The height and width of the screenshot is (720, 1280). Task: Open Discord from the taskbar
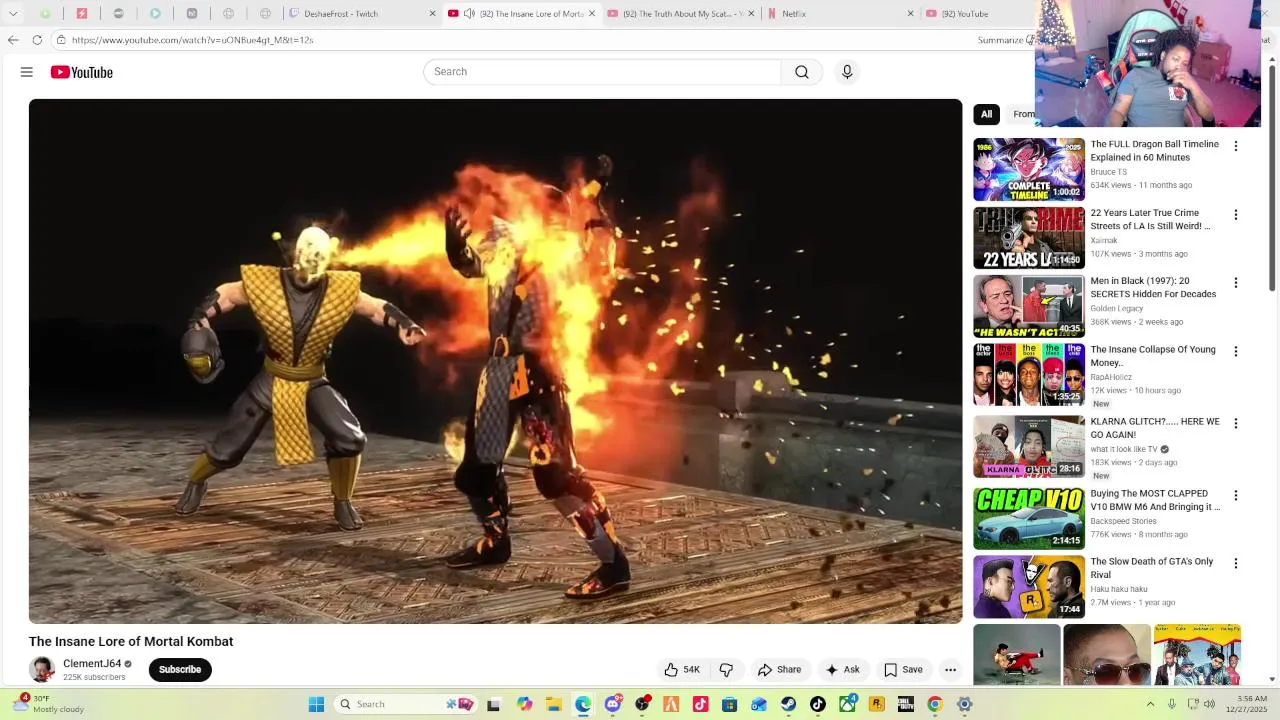coord(613,704)
